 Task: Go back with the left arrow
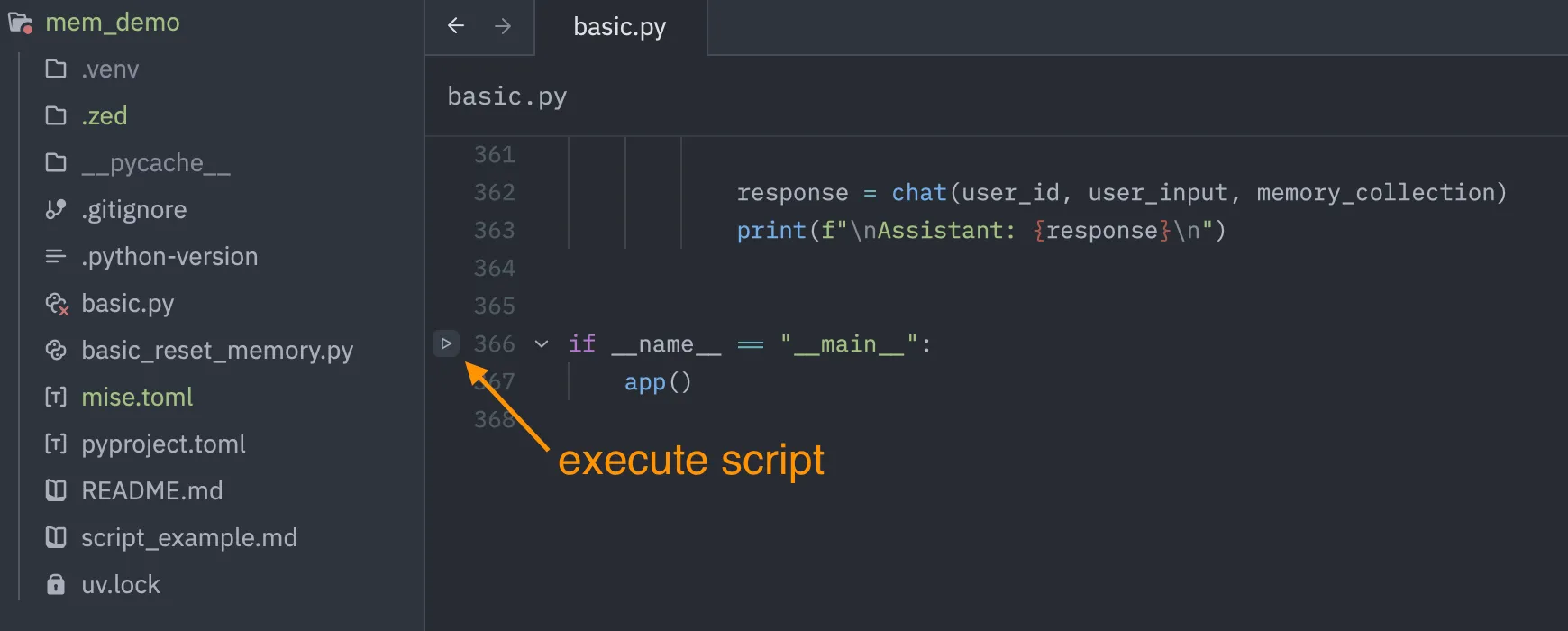click(x=456, y=26)
